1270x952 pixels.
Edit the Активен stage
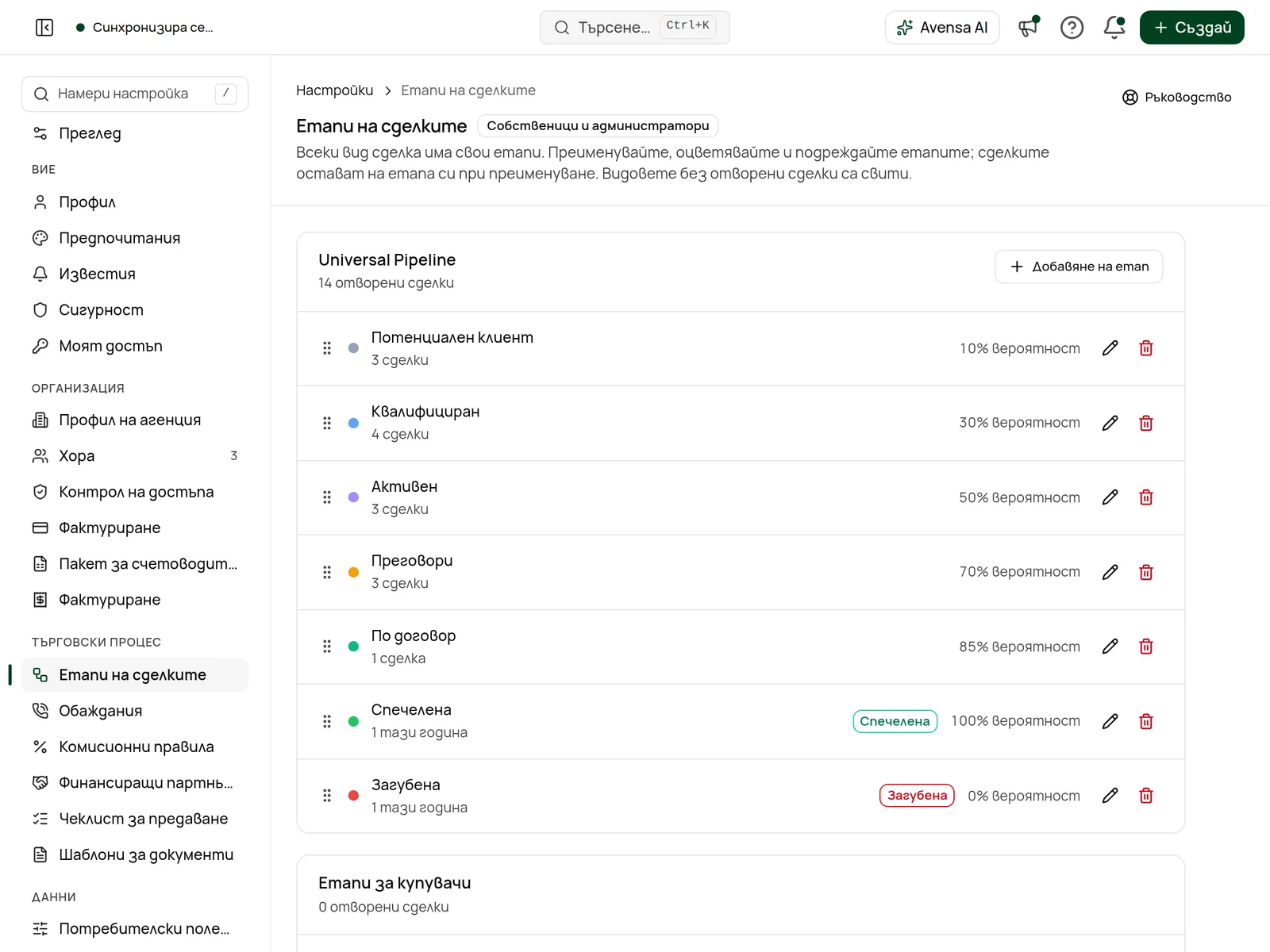click(1110, 497)
